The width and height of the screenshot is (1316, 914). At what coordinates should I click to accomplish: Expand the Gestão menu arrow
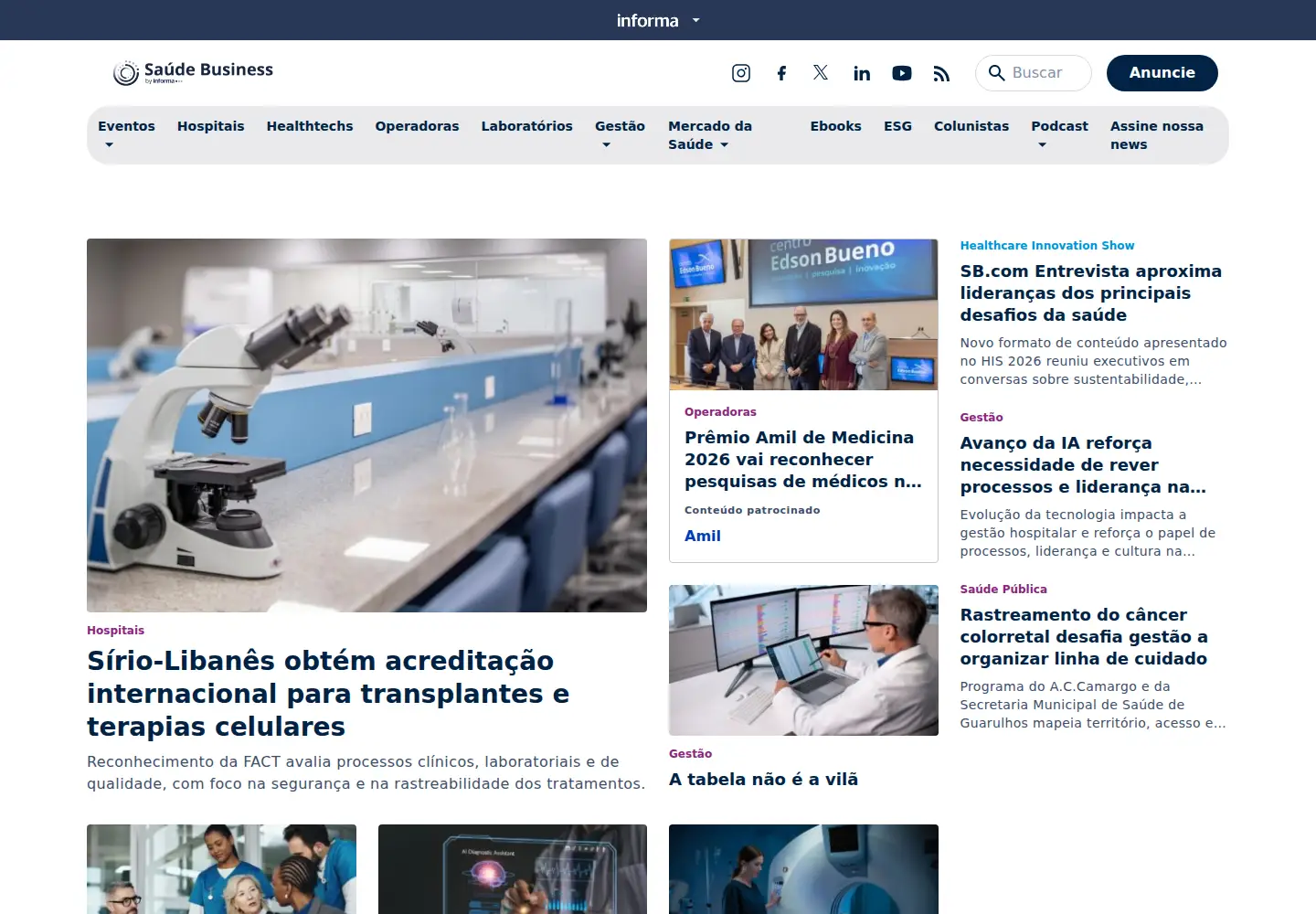(x=606, y=145)
